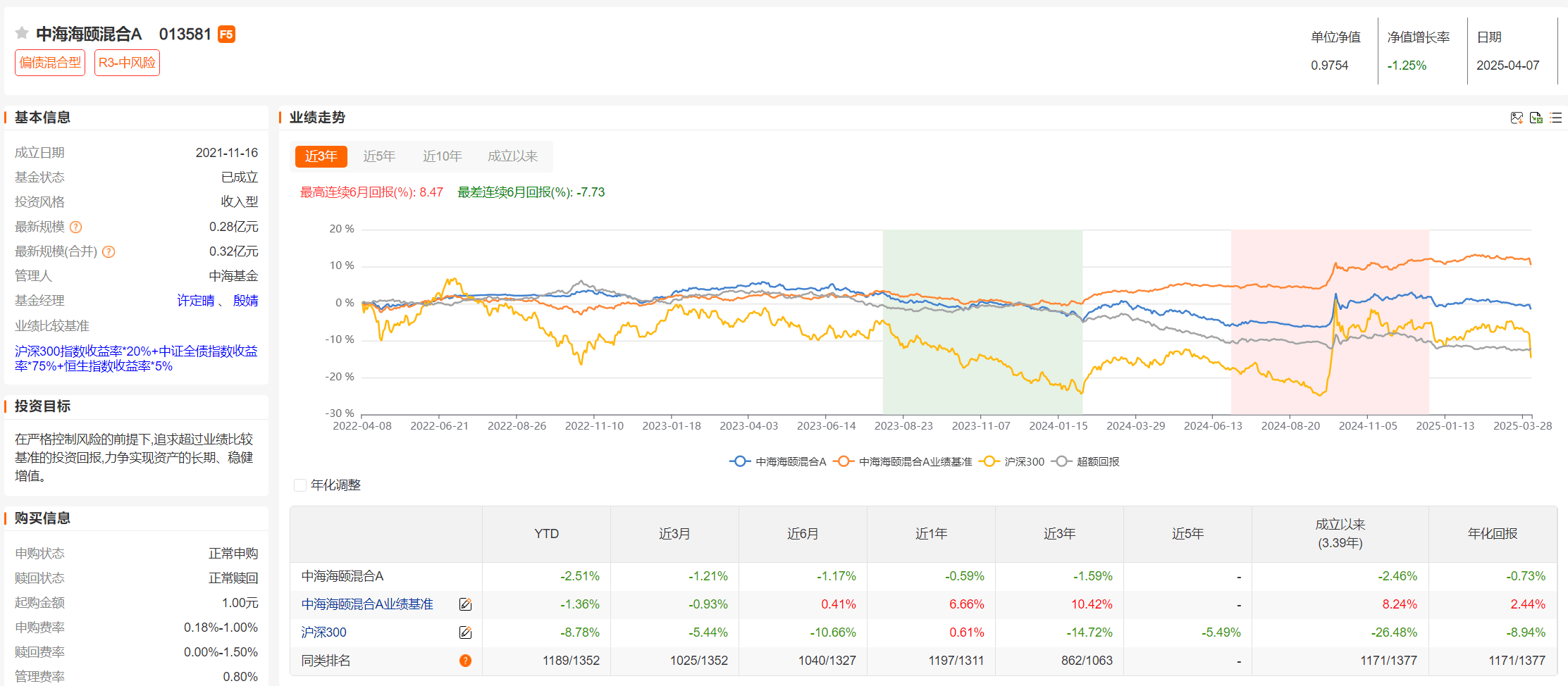Viewport: 1568px width, 686px height.
Task: Click the YTD column header
Action: point(546,534)
